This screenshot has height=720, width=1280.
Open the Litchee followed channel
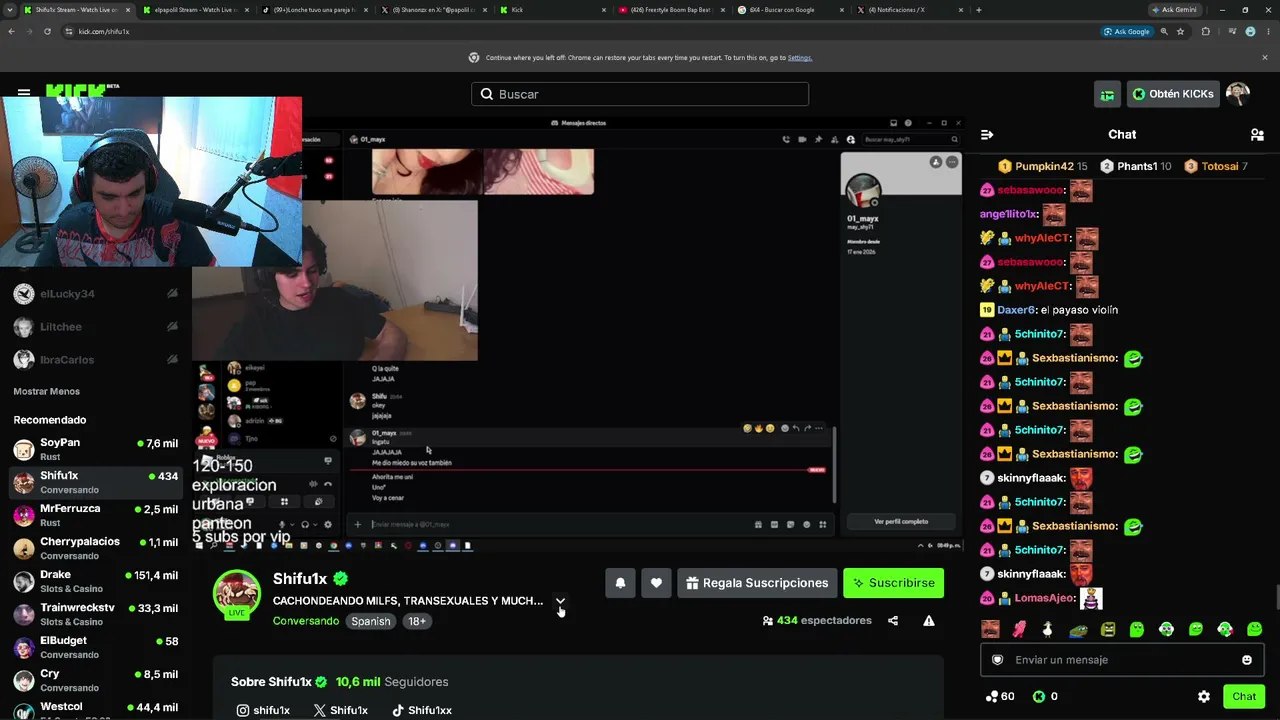96,327
